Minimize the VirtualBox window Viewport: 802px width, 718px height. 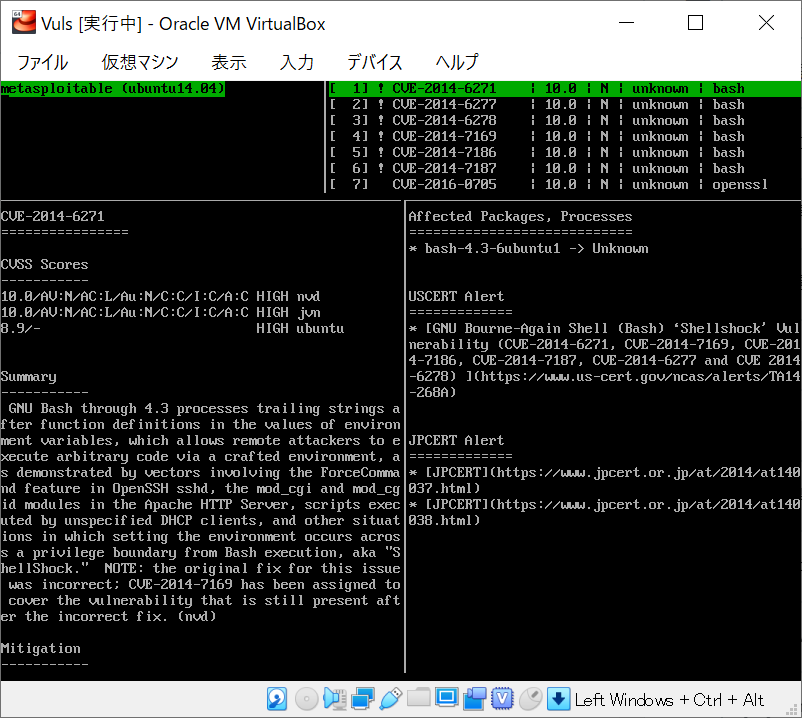pyautogui.click(x=626, y=23)
